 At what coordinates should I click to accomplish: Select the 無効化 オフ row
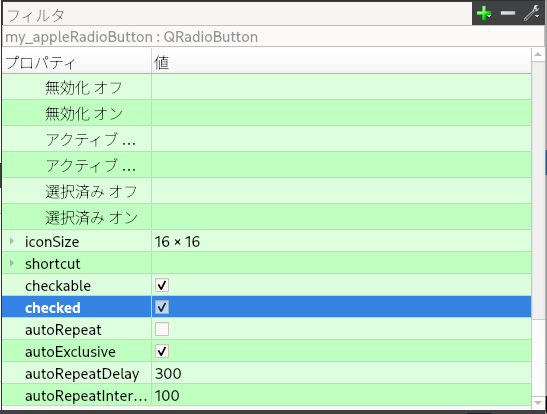pos(267,87)
